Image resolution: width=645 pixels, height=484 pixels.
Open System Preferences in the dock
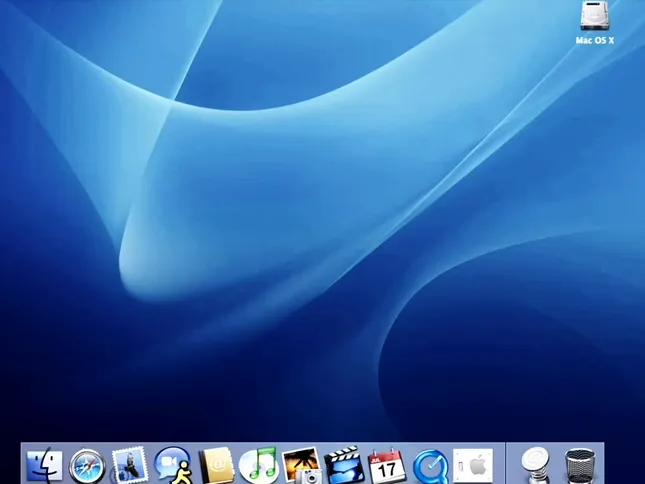click(473, 465)
